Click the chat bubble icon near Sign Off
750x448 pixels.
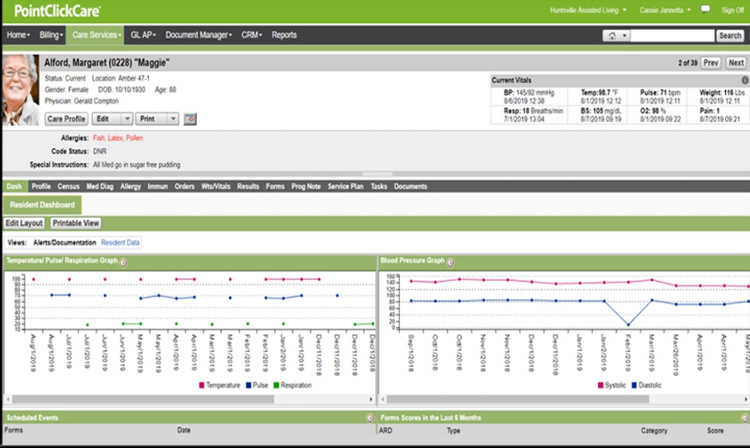coord(704,11)
